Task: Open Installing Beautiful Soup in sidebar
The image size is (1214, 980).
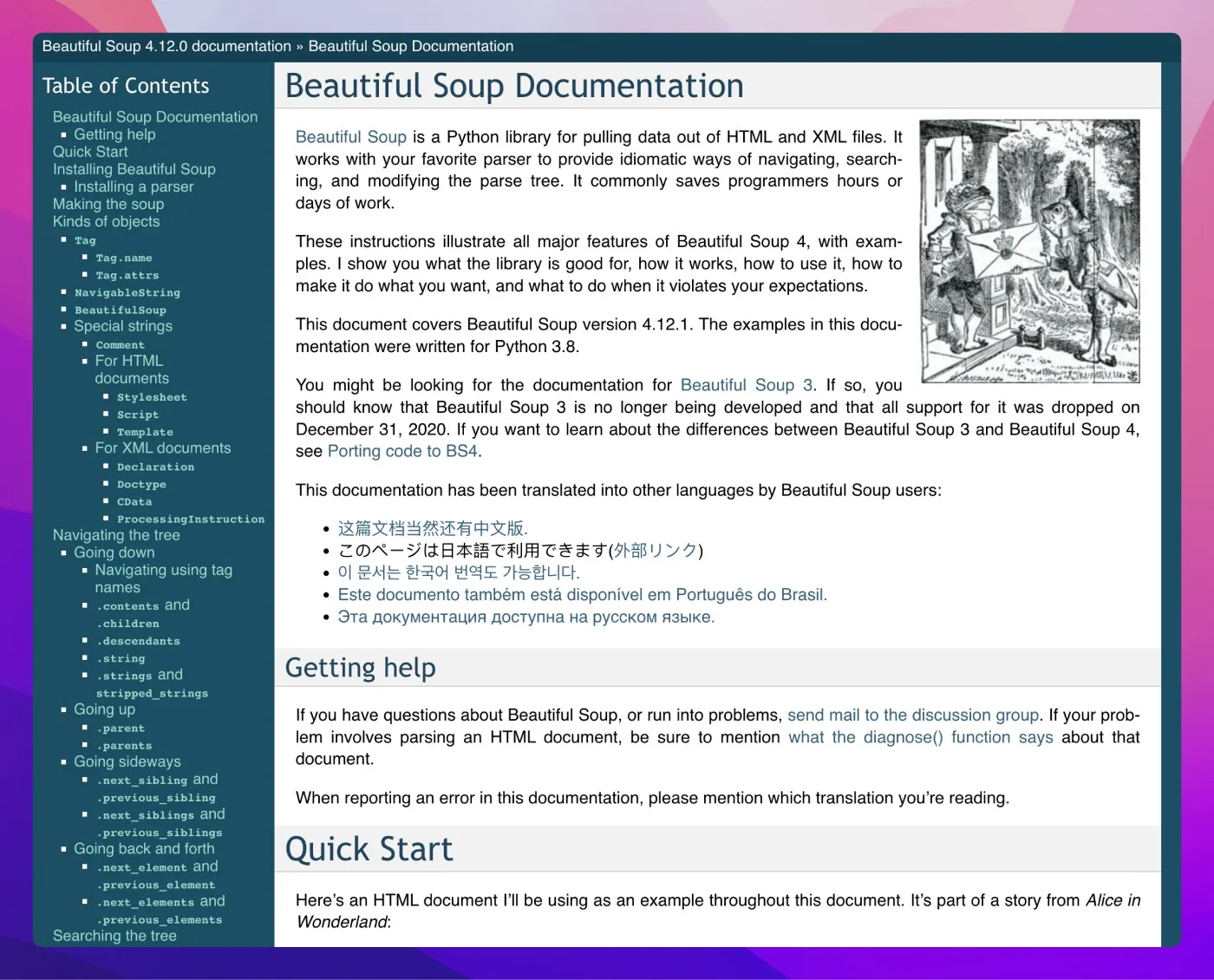Action: 134,169
